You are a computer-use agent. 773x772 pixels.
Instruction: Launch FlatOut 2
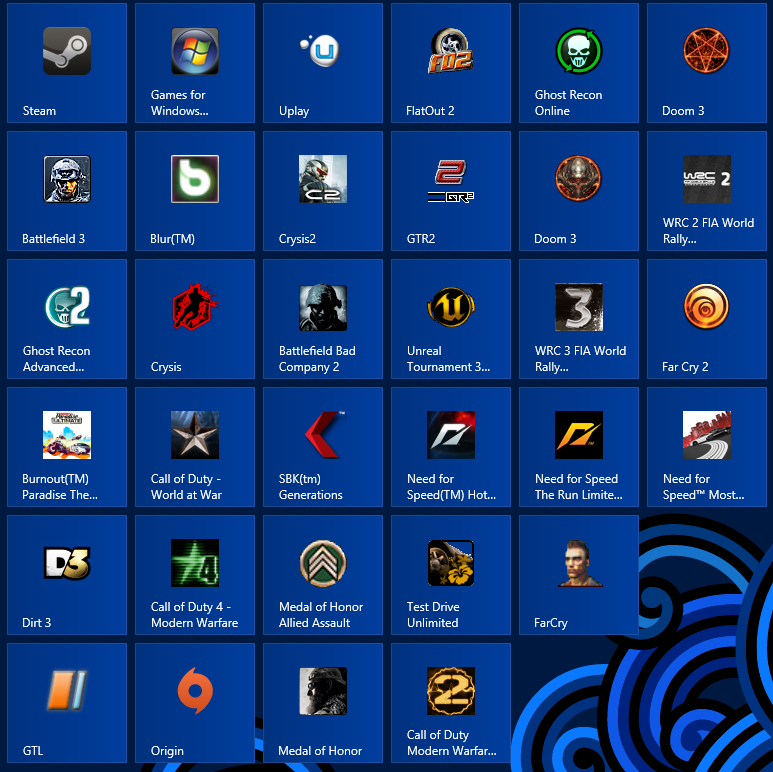click(451, 63)
